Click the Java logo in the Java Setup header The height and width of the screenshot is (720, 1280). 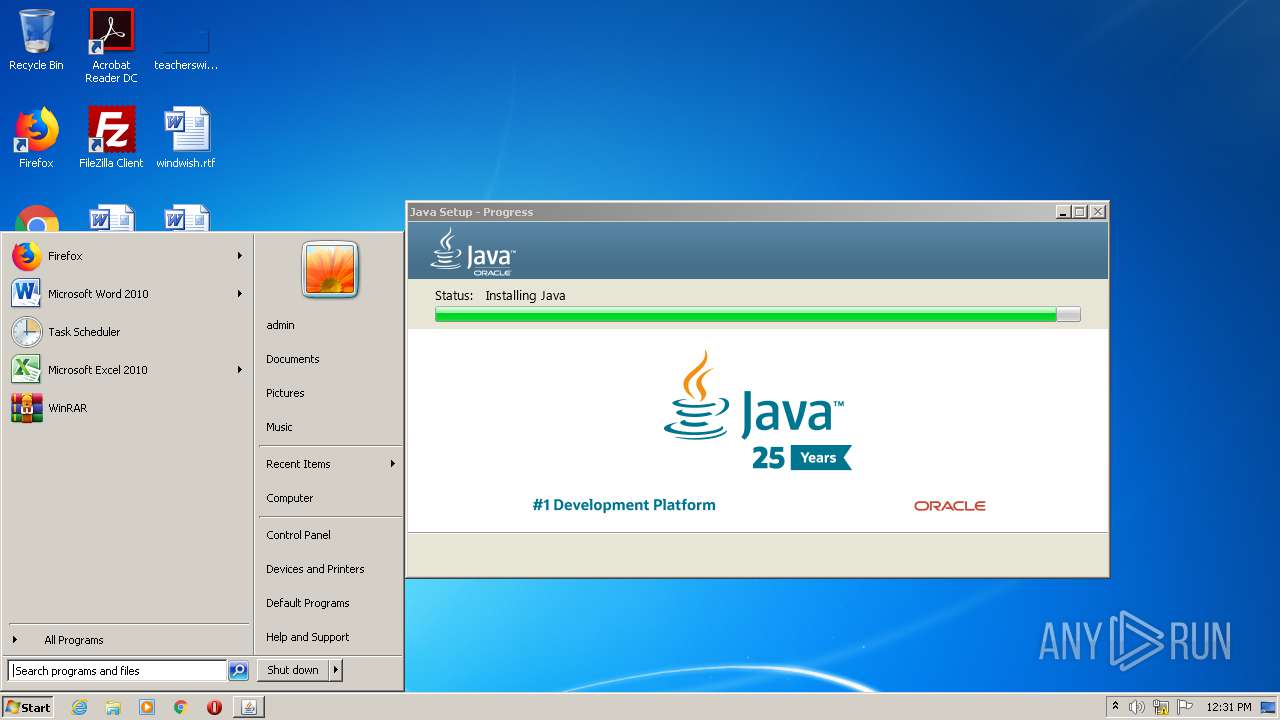coord(472,251)
